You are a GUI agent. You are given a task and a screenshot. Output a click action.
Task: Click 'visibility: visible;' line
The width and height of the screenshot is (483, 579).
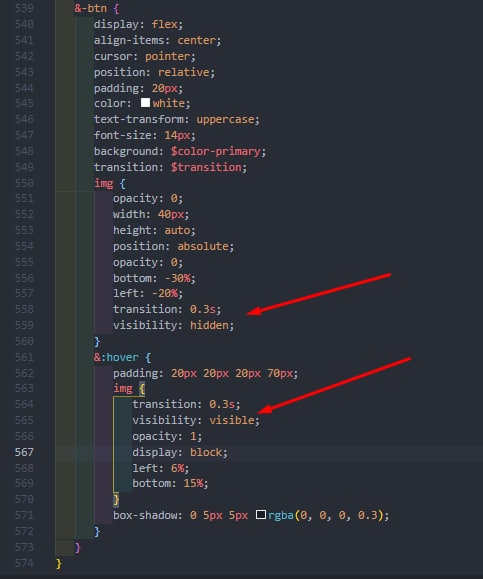tap(196, 420)
